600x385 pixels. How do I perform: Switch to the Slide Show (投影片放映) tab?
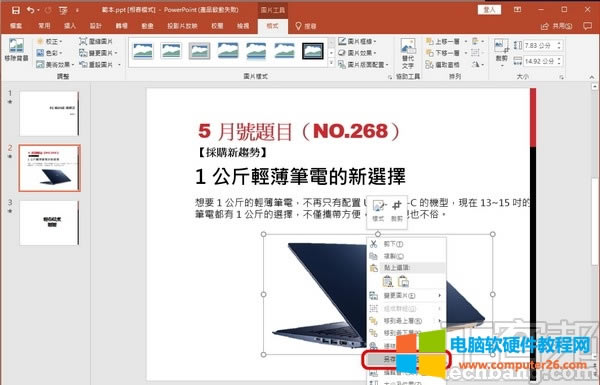coord(182,26)
